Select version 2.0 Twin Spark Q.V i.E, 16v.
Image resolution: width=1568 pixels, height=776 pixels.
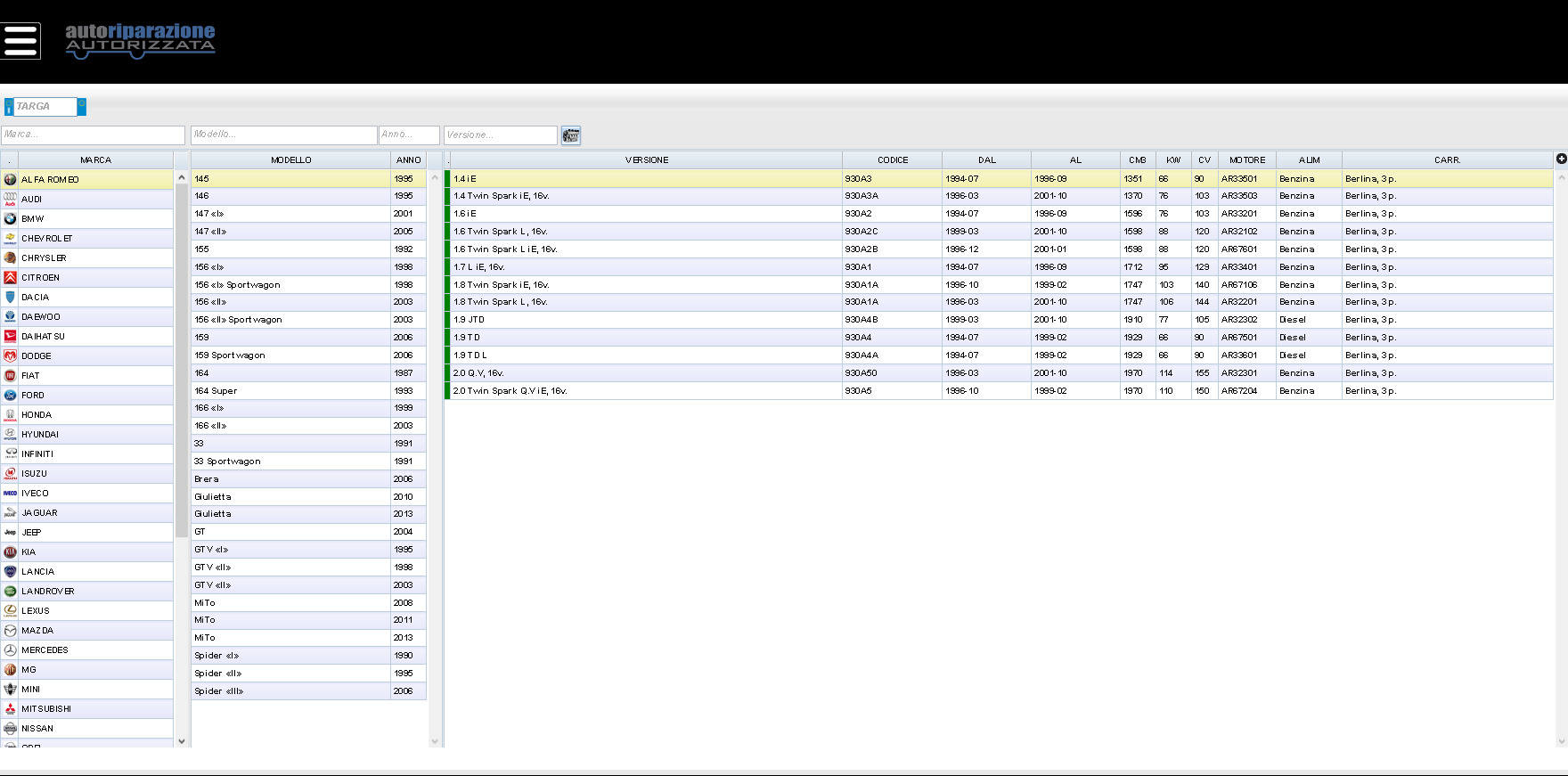pos(999,391)
